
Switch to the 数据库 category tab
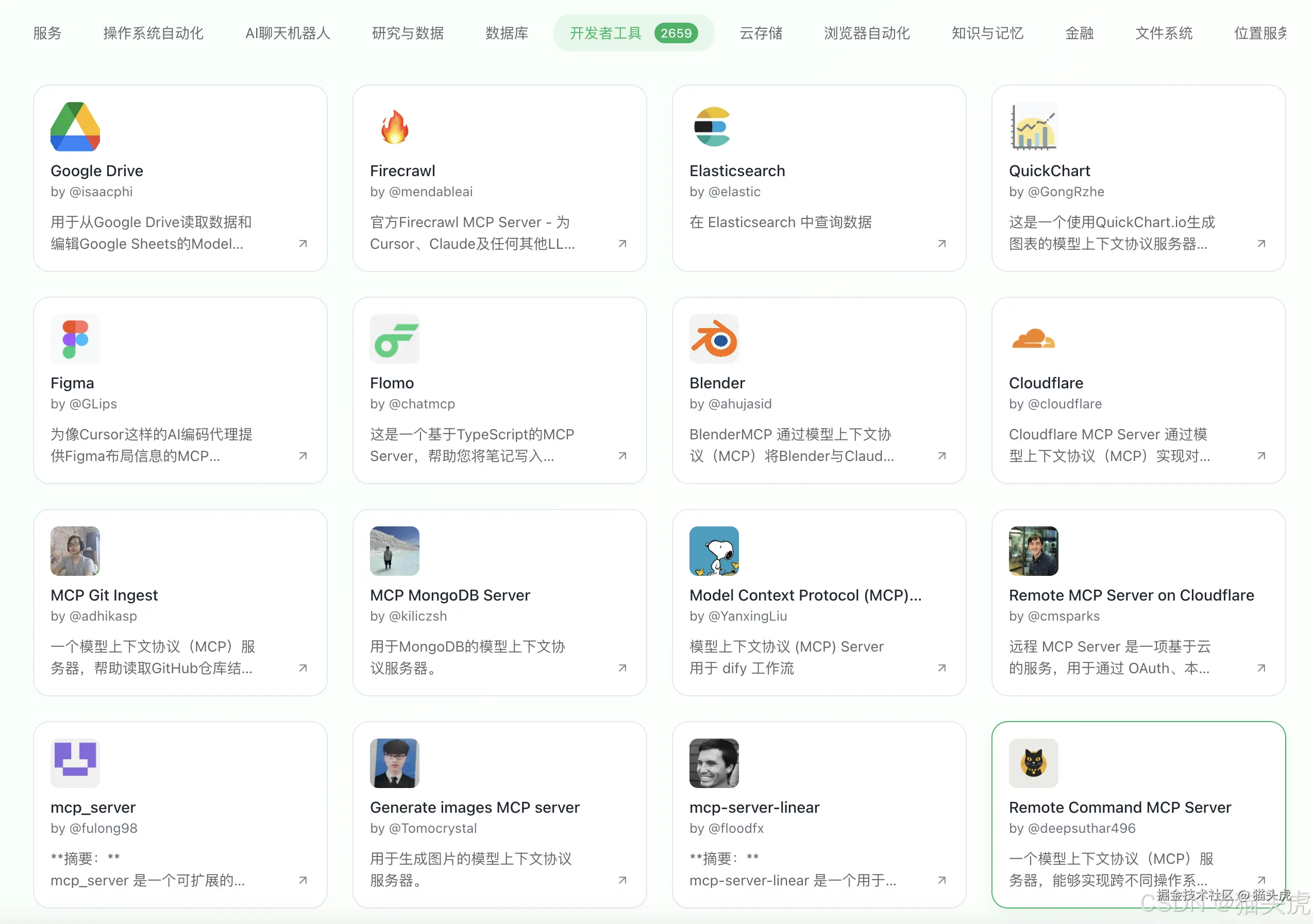(x=506, y=32)
